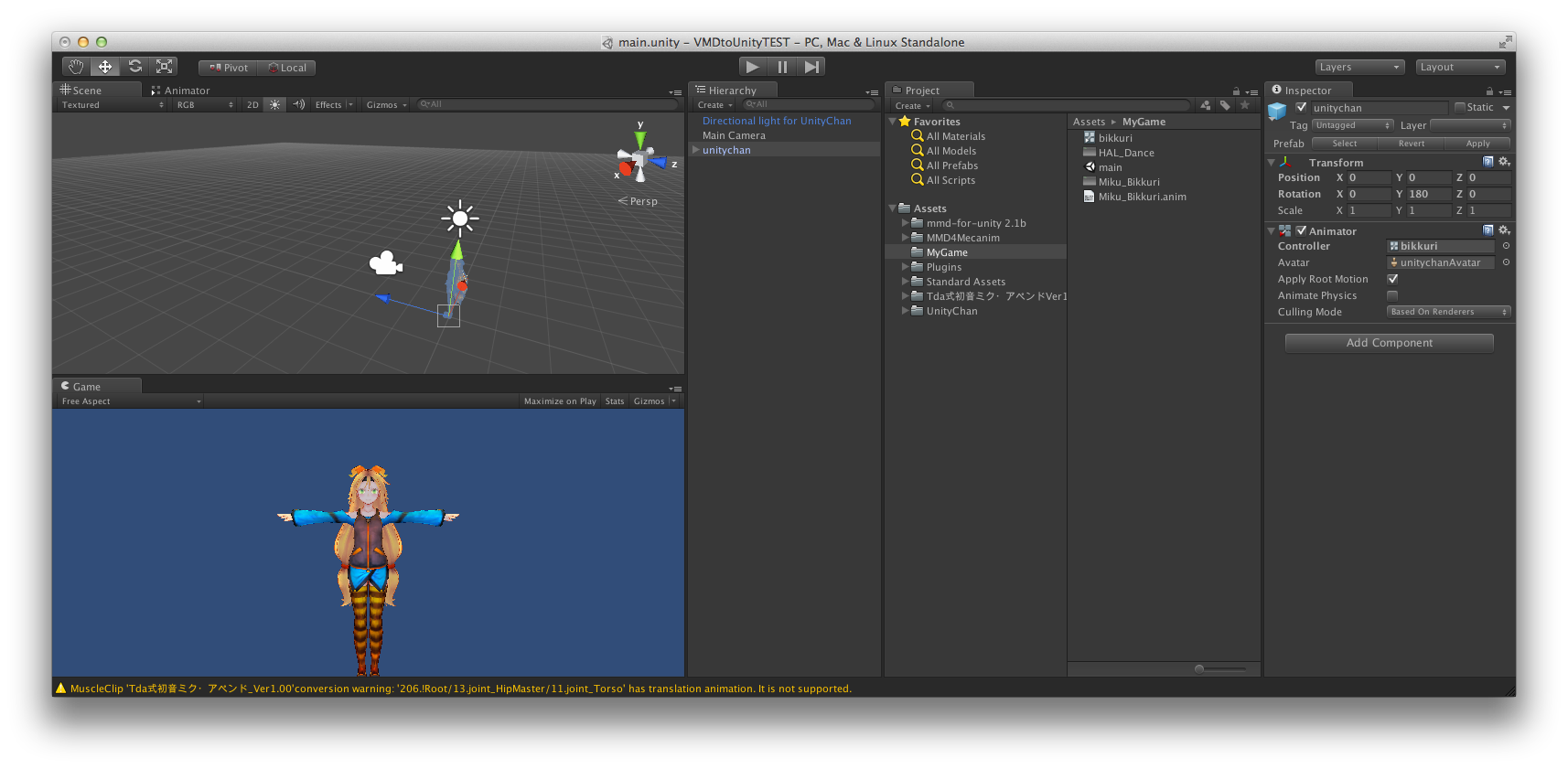
Task: Open the Layout dropdown
Action: [x=1461, y=67]
